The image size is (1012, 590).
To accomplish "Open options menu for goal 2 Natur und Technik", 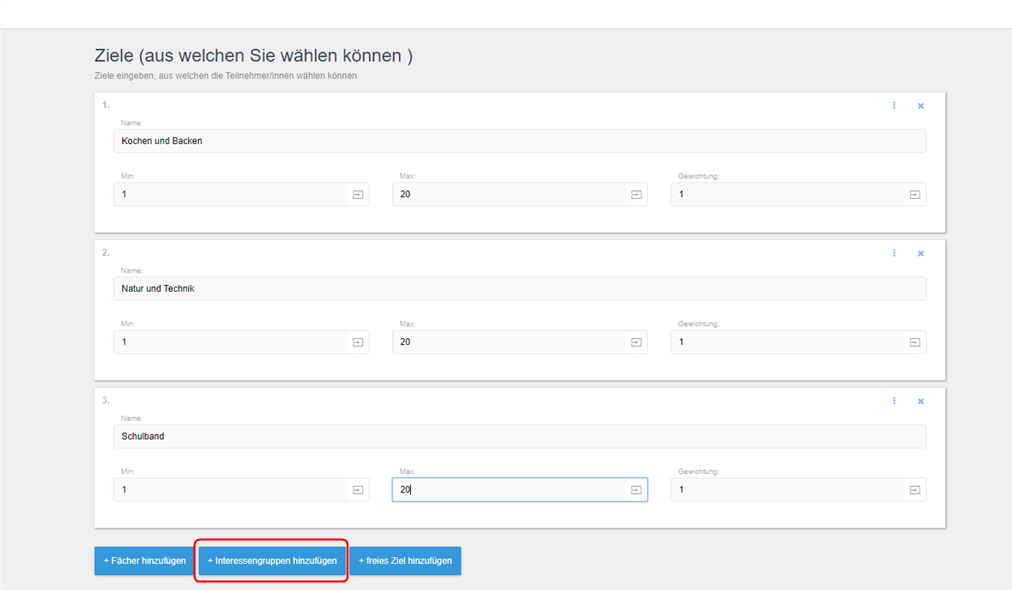I will (894, 254).
